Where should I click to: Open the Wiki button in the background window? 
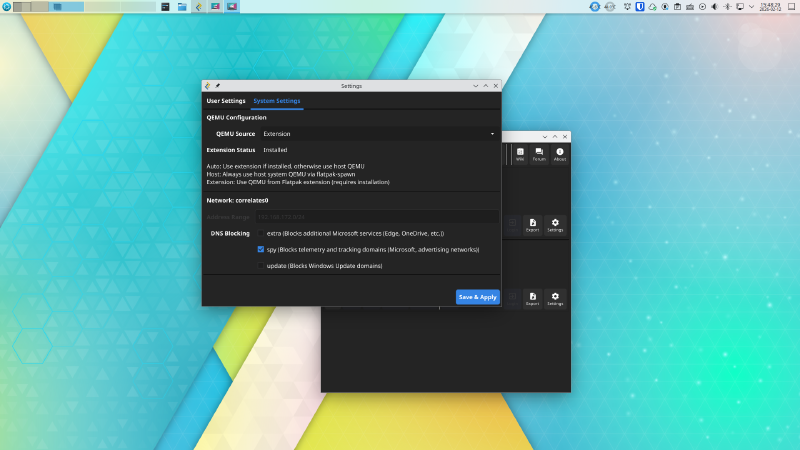click(x=520, y=155)
